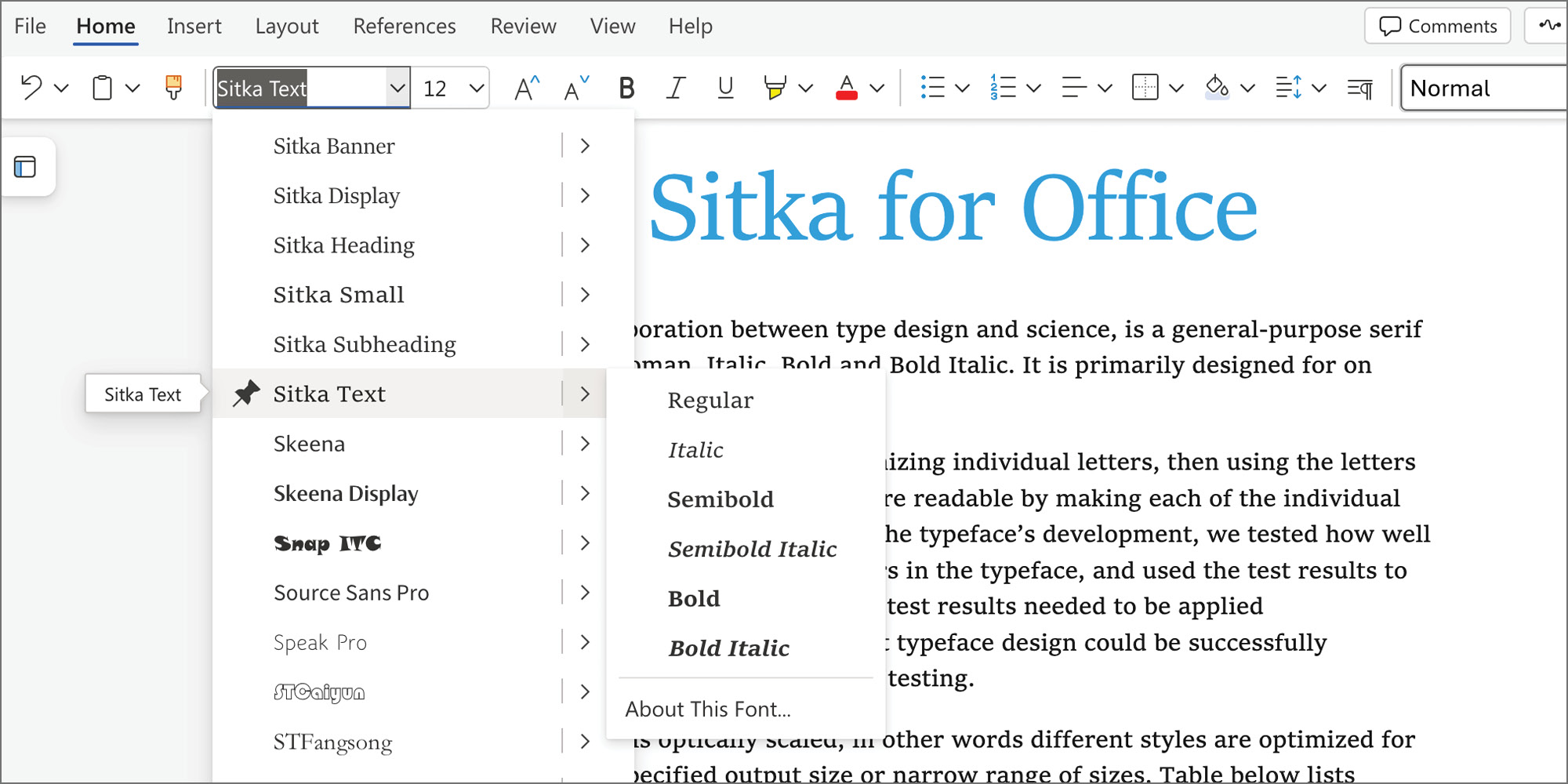Open the navigation pane icon at left
This screenshot has height=784, width=1568.
point(25,166)
